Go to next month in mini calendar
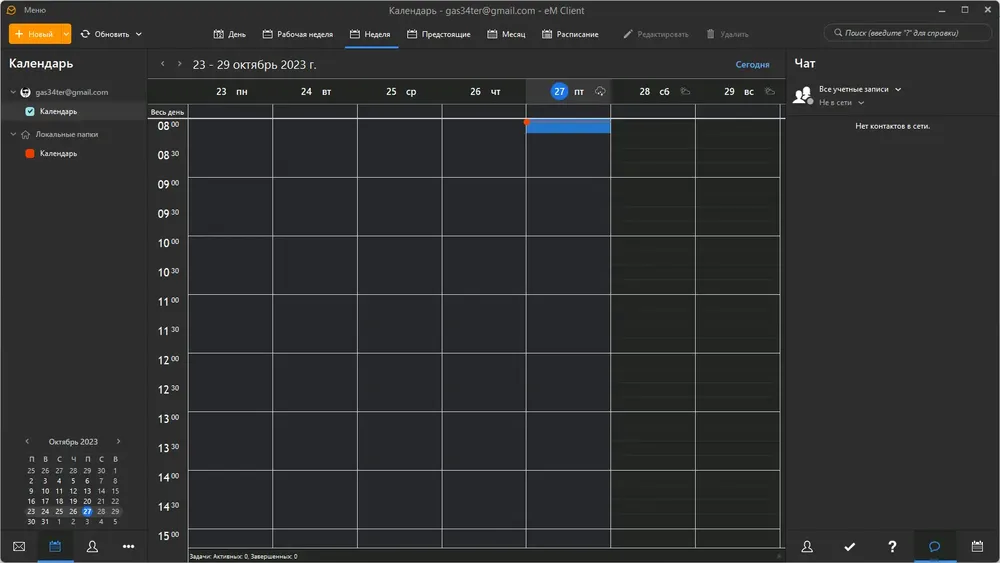 tap(119, 441)
